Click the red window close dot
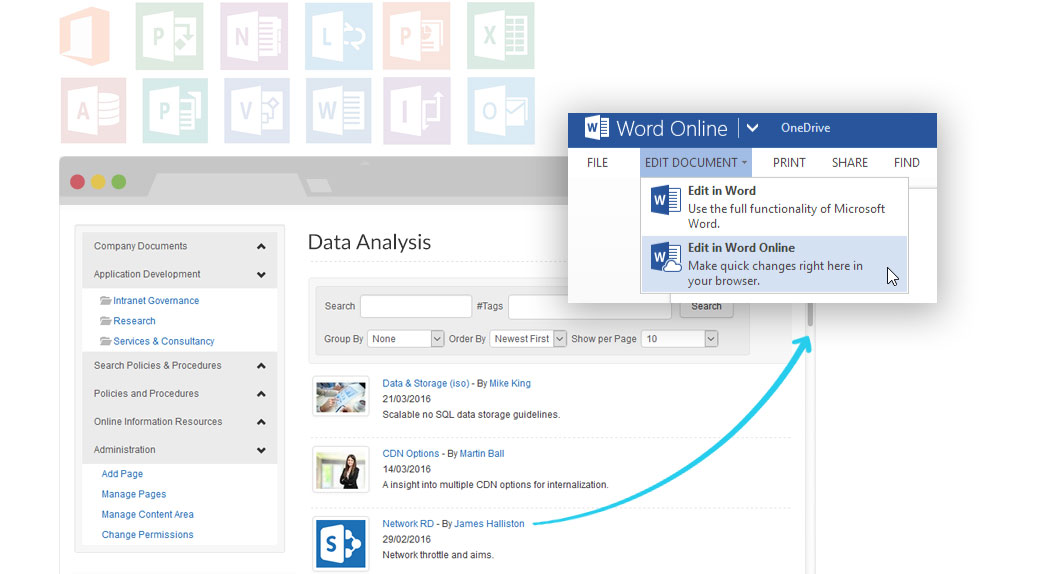 pos(77,182)
